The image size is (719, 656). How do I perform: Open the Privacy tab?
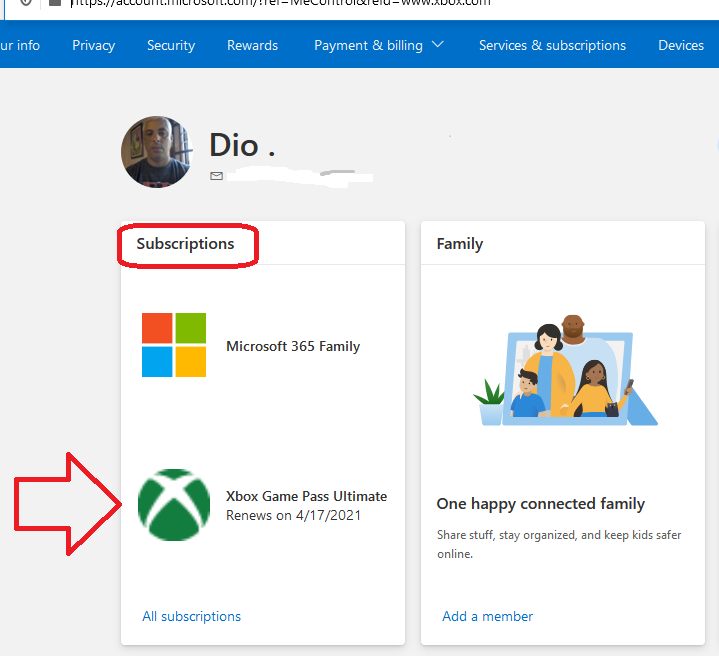pyautogui.click(x=94, y=45)
